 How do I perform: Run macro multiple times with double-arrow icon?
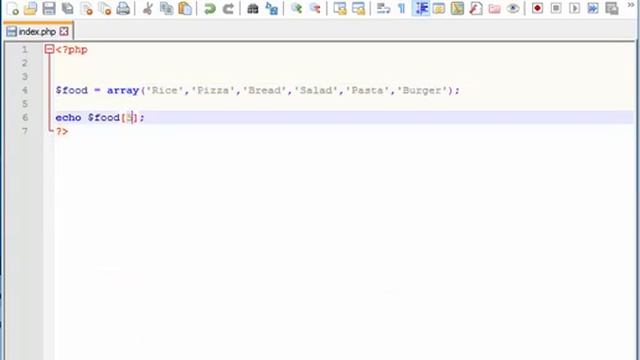coord(593,8)
